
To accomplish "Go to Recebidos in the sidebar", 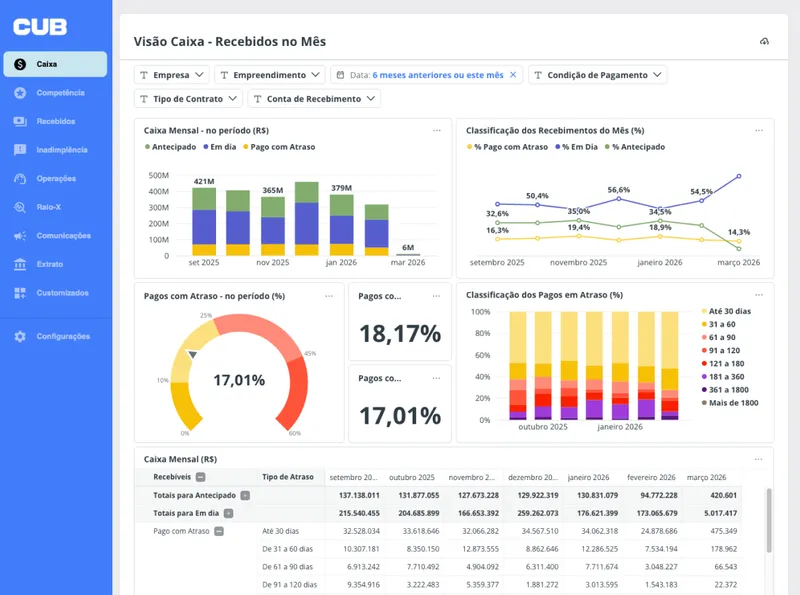I will click(x=55, y=121).
